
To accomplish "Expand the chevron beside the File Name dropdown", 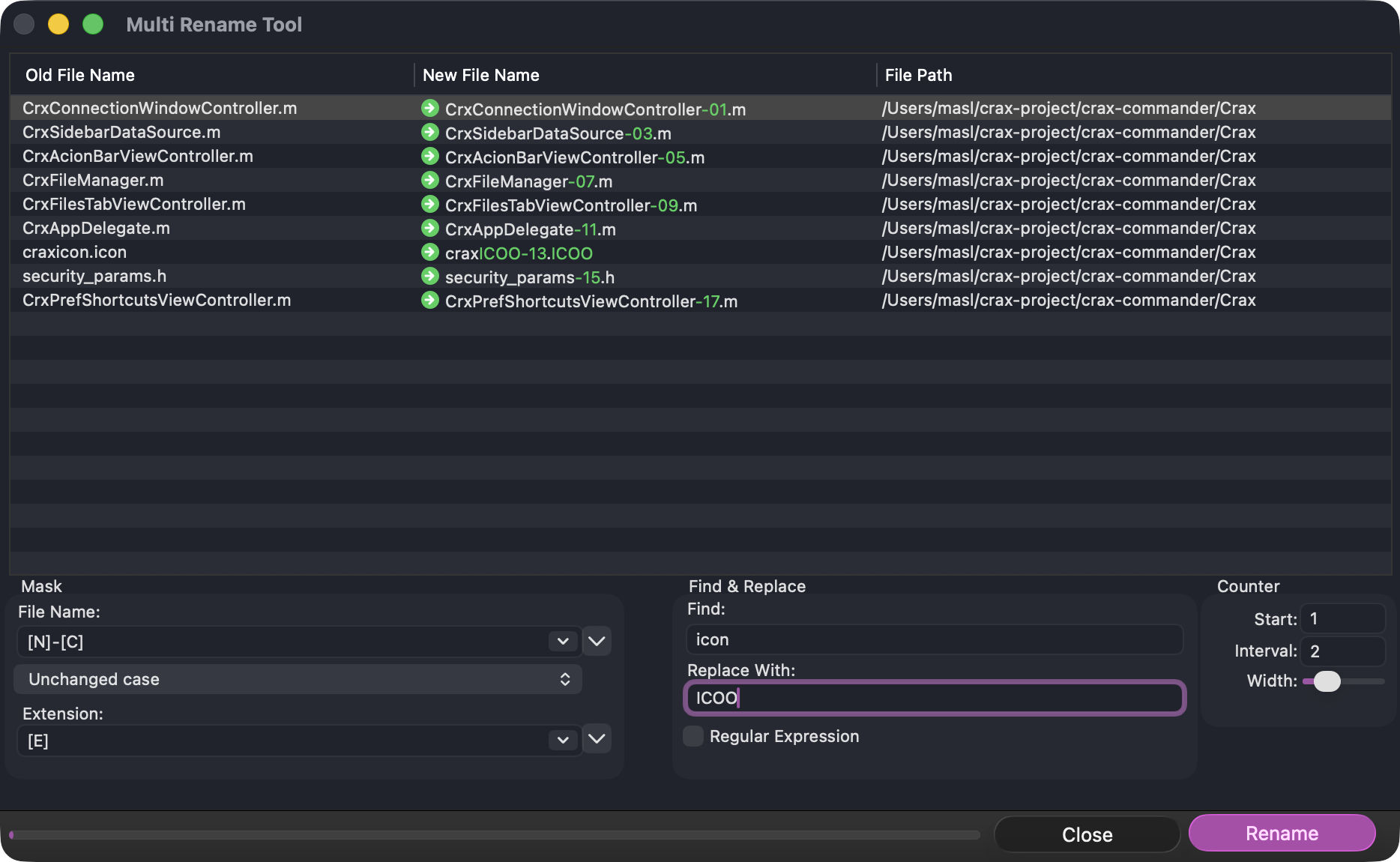I will click(x=596, y=642).
